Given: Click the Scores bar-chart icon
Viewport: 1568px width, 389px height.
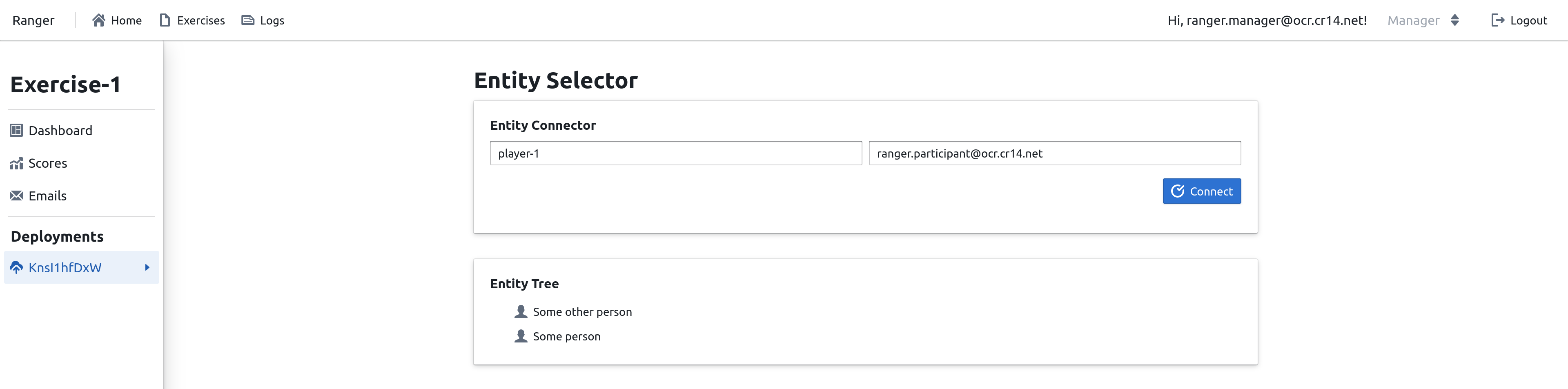Looking at the screenshot, I should click(17, 163).
